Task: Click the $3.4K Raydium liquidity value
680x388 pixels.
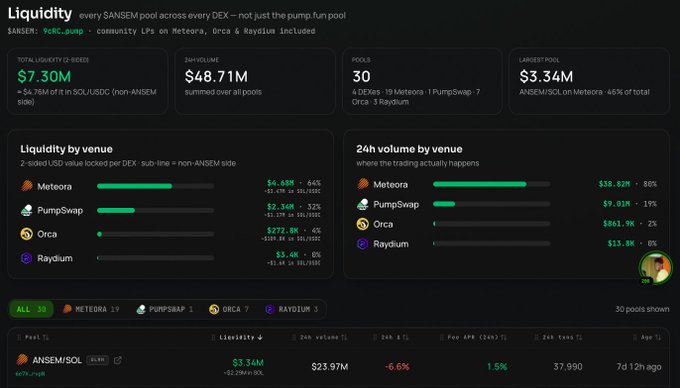Action: (287, 254)
